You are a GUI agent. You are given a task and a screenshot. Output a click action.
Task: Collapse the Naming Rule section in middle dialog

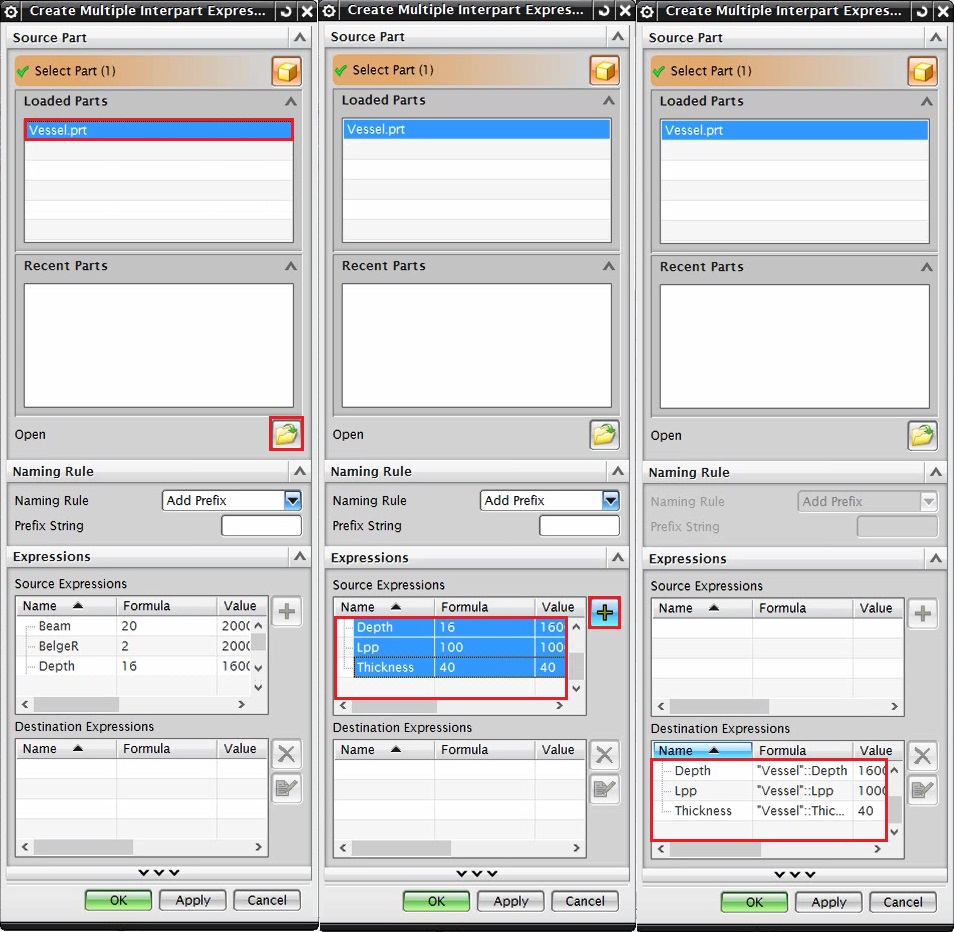click(618, 471)
